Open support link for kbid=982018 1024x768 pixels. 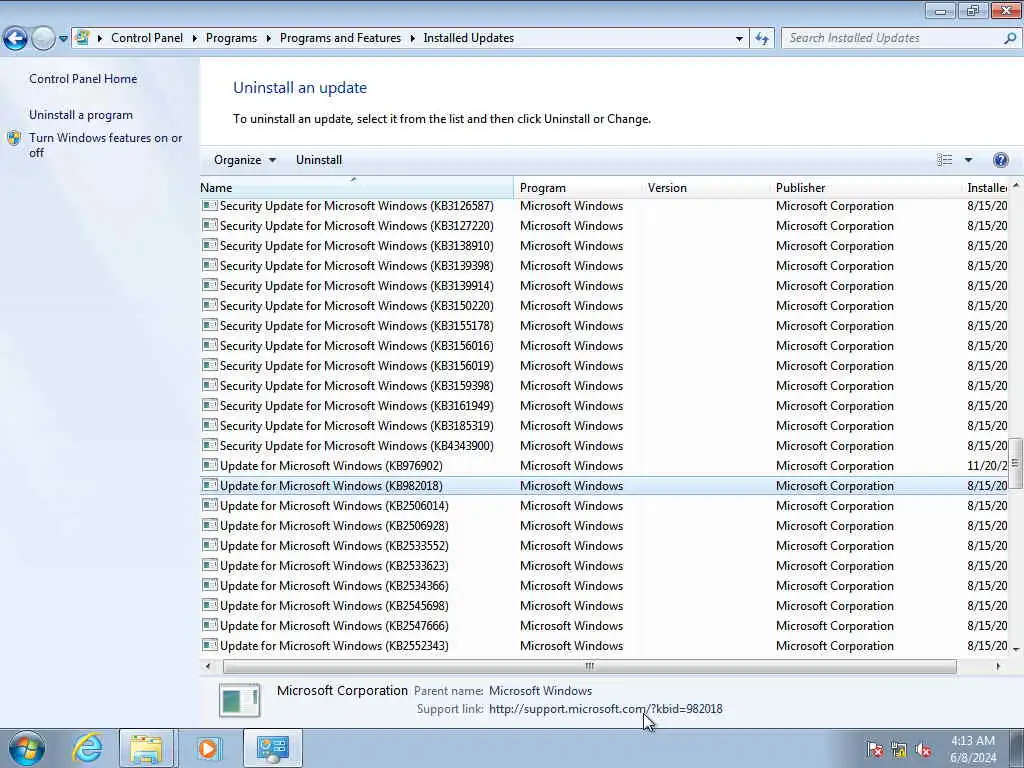(x=605, y=709)
